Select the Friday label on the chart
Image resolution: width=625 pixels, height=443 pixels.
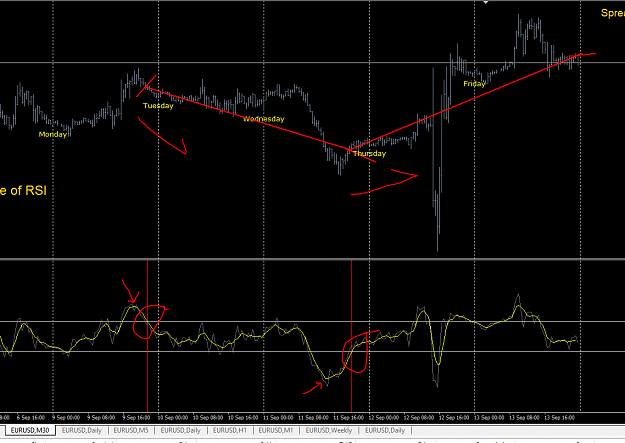474,84
